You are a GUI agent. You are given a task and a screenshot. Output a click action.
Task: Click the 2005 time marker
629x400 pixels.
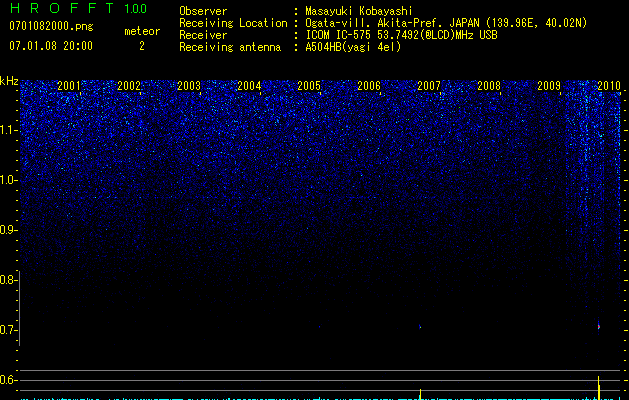coord(309,85)
